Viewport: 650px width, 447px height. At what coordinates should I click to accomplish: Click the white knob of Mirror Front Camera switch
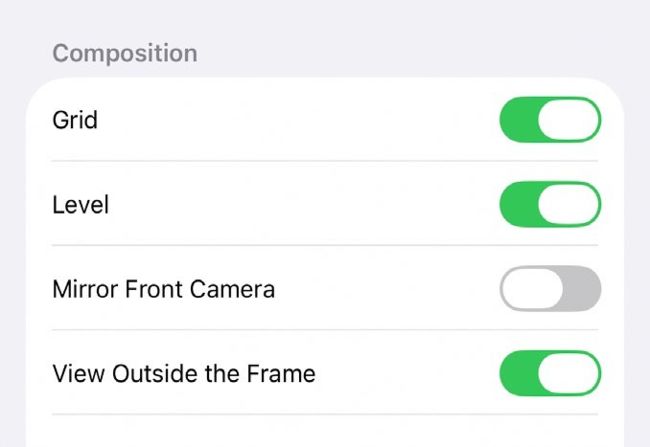coord(532,289)
